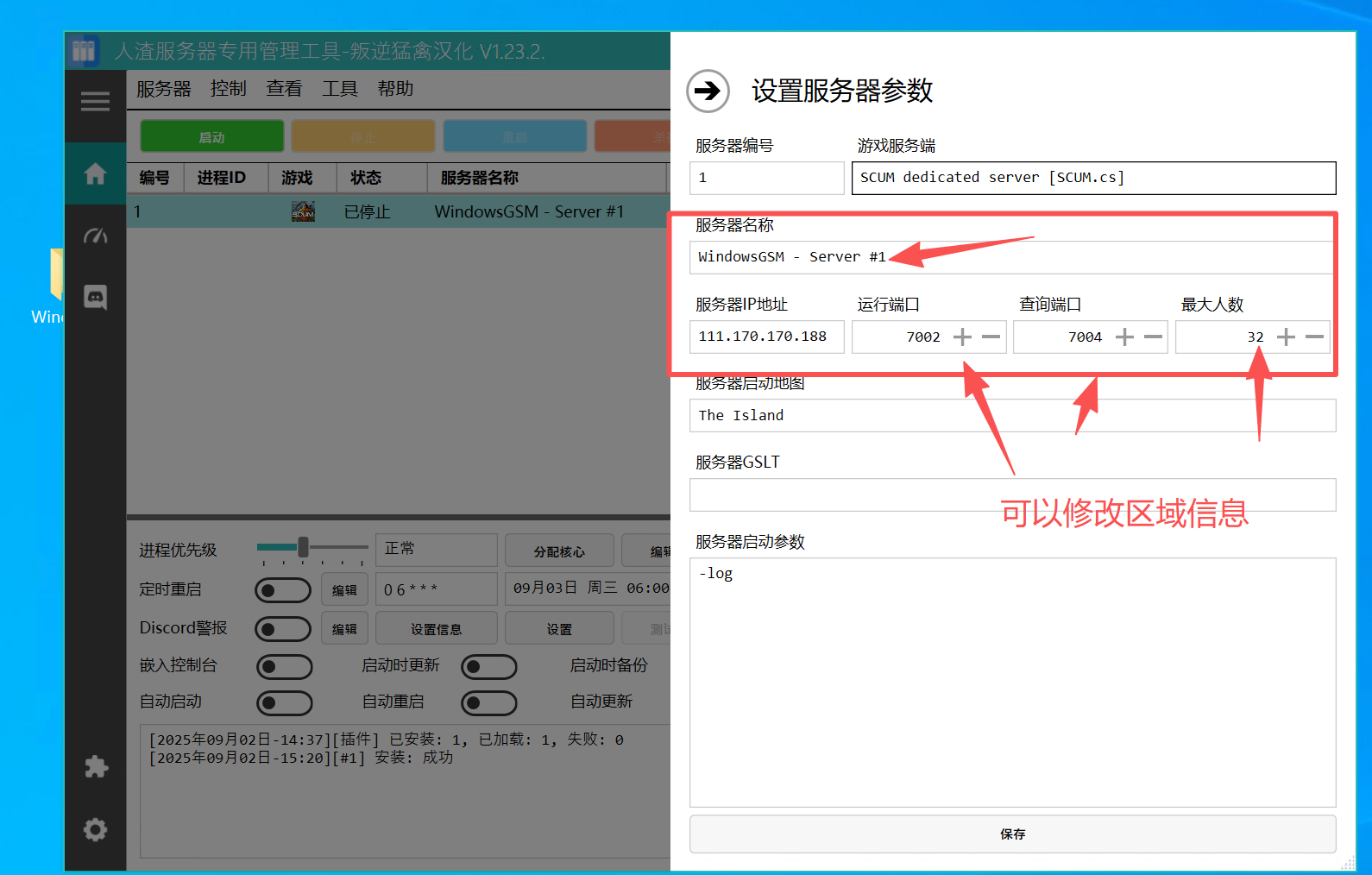The width and height of the screenshot is (1372, 875).
Task: Open the Discord icon in sidebar
Action: click(95, 298)
